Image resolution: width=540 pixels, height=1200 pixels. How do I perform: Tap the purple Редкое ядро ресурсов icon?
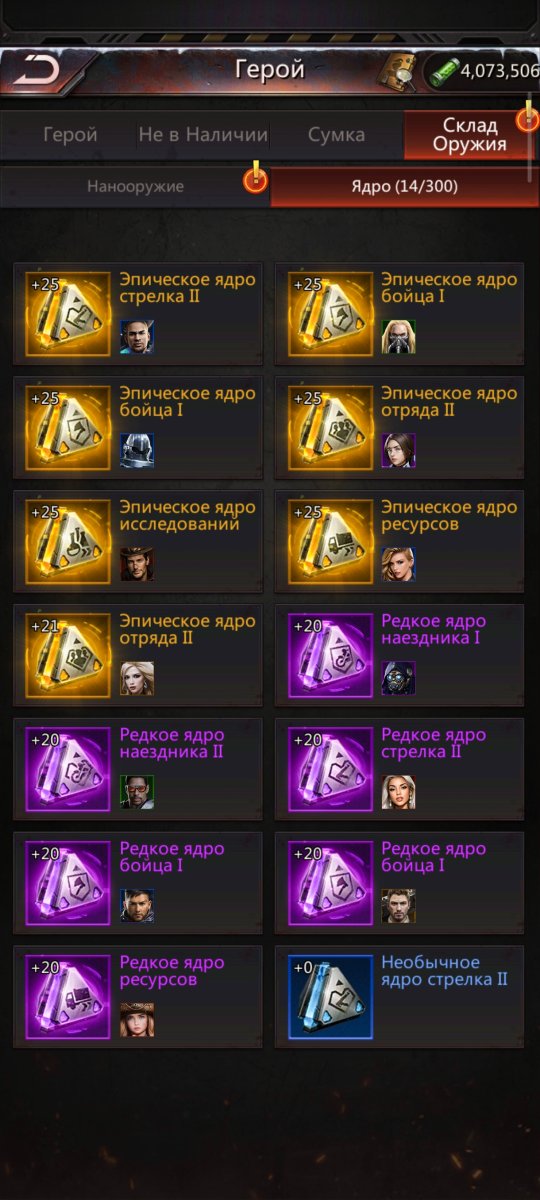[x=67, y=997]
